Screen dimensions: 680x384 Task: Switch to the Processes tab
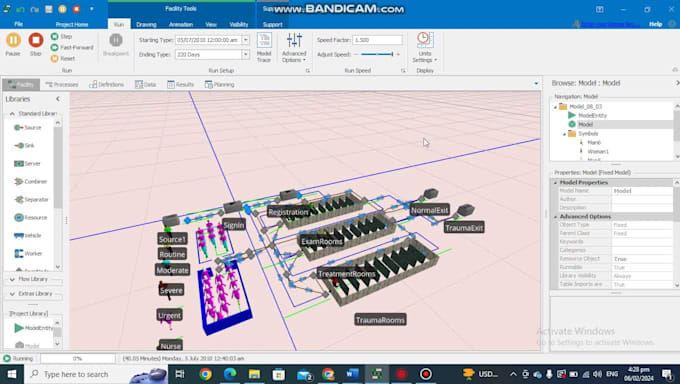(62, 85)
